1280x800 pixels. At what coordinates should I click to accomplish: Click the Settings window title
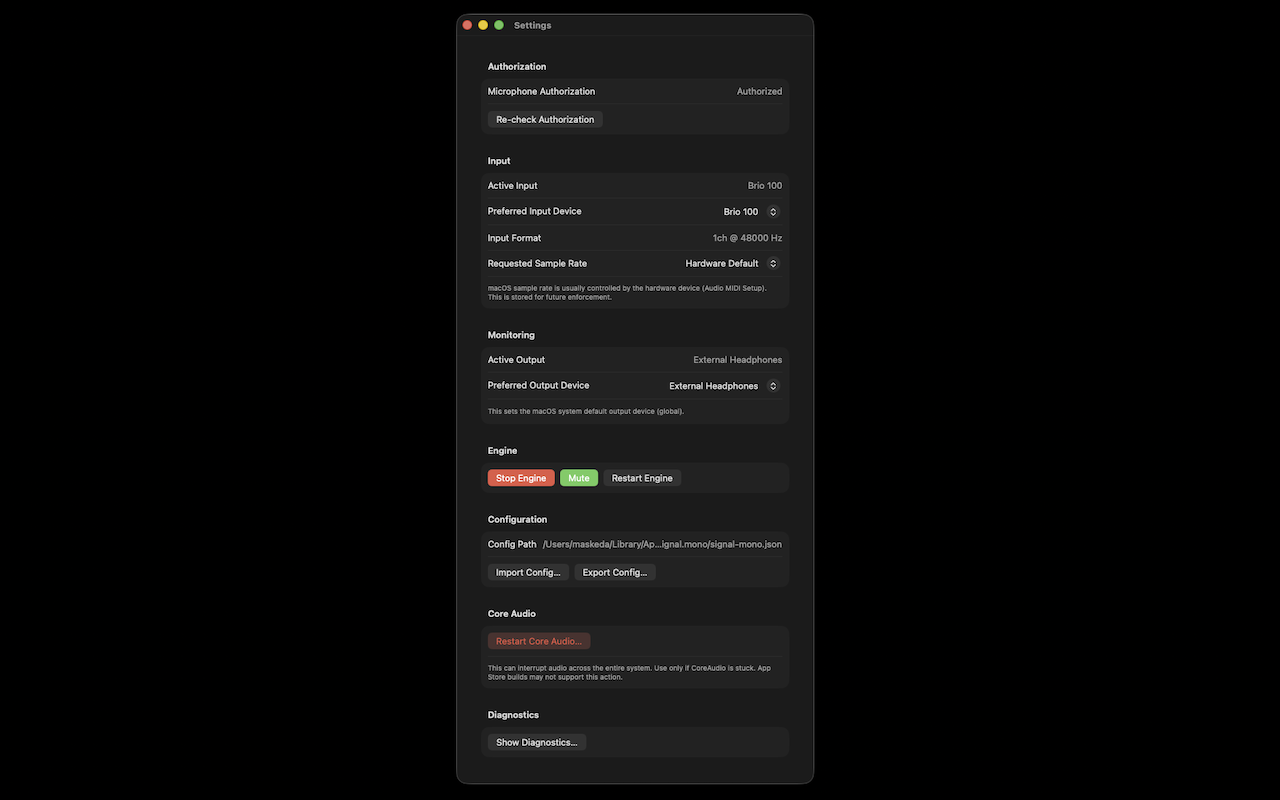[x=532, y=24]
